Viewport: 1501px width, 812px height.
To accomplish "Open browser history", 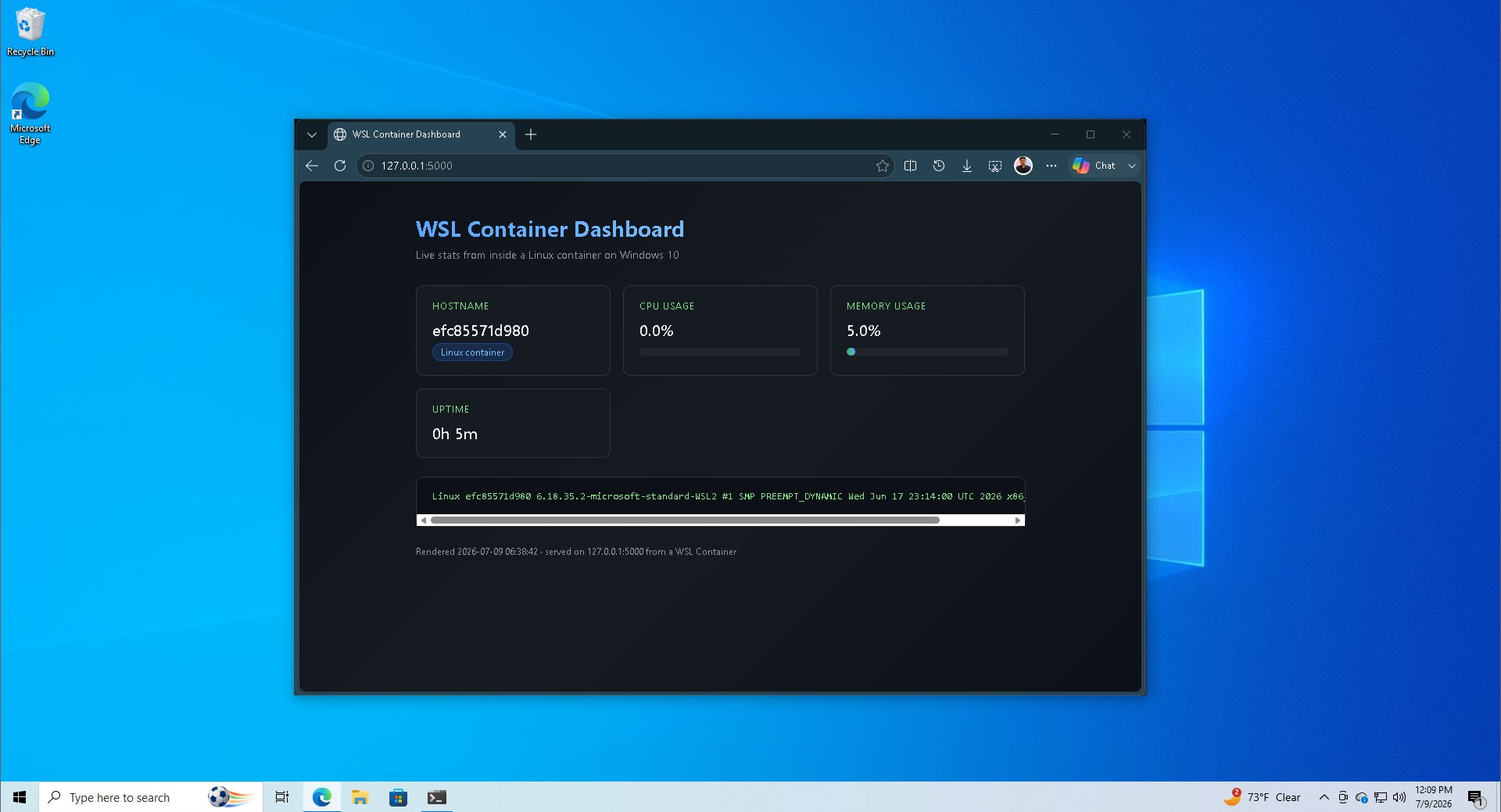I will [939, 166].
